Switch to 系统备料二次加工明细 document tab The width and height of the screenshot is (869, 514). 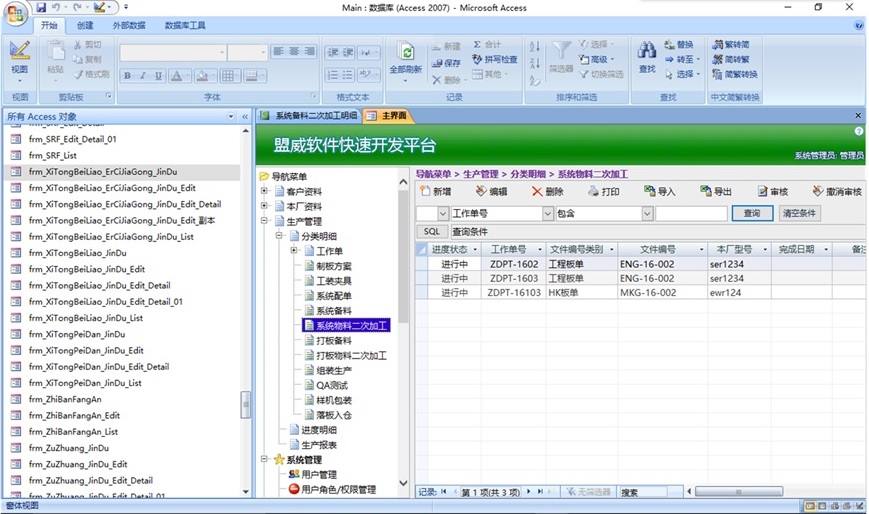click(309, 116)
